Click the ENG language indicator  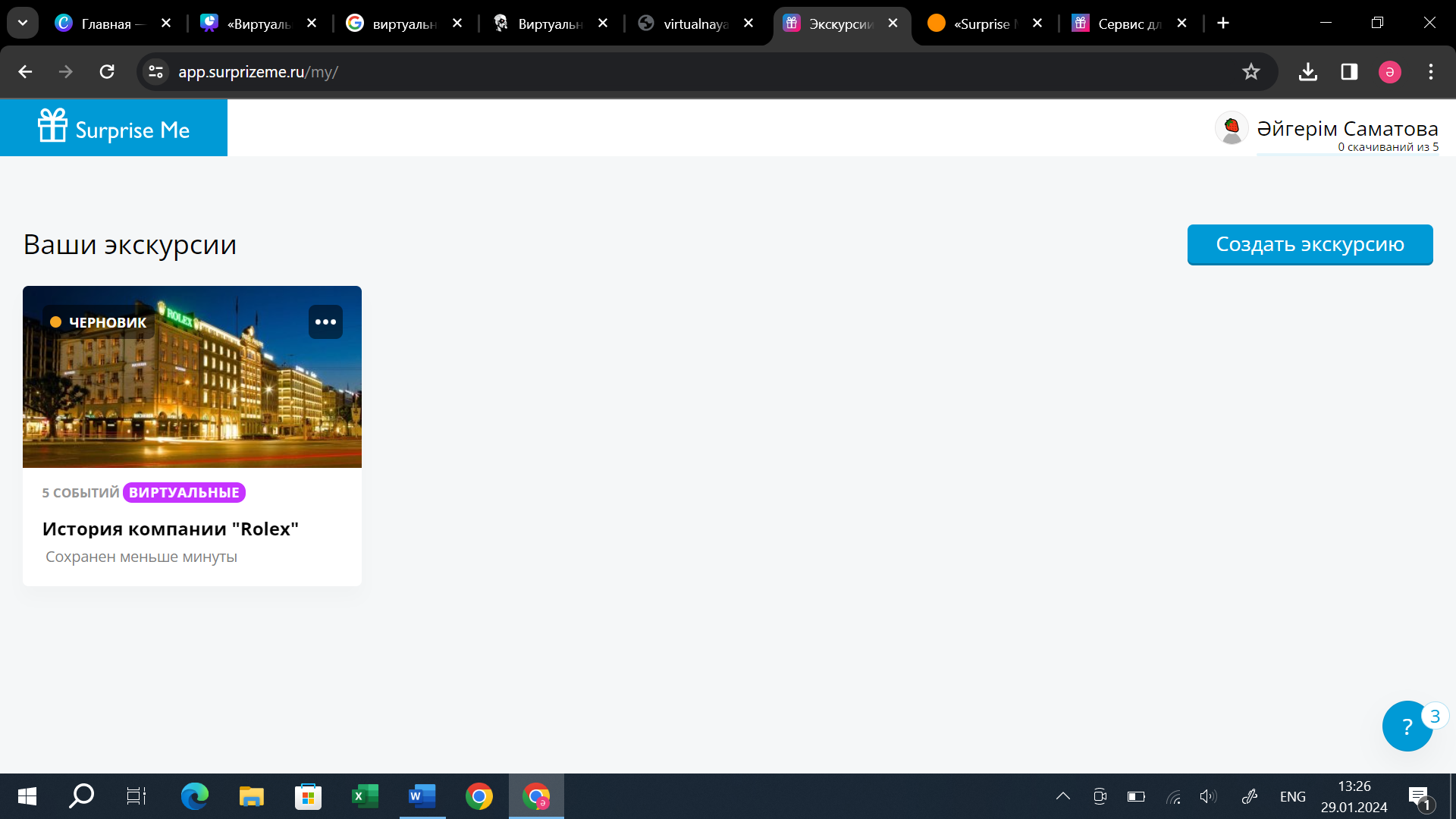point(1292,796)
